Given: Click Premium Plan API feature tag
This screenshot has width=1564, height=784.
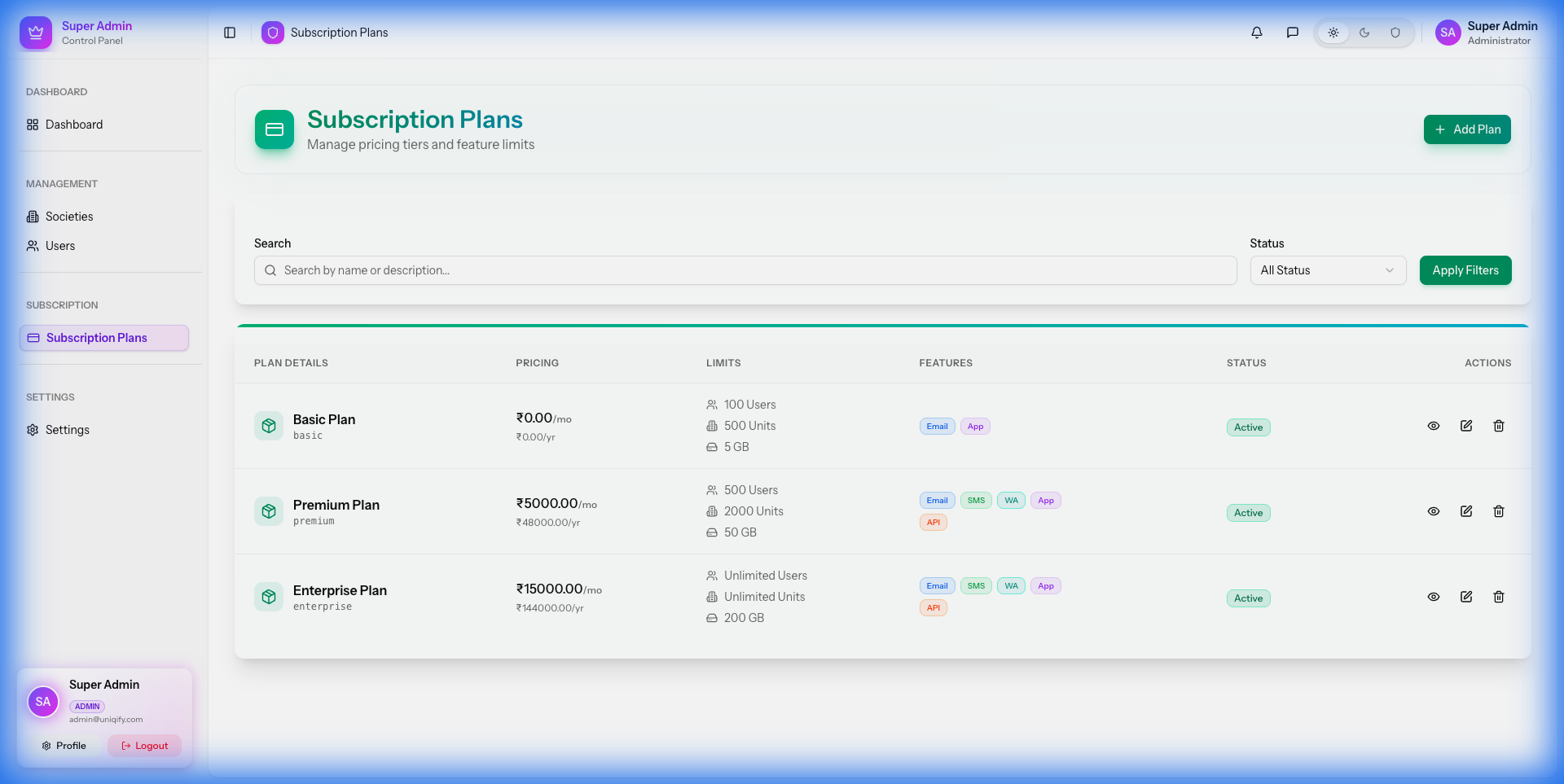Looking at the screenshot, I should pos(934,523).
